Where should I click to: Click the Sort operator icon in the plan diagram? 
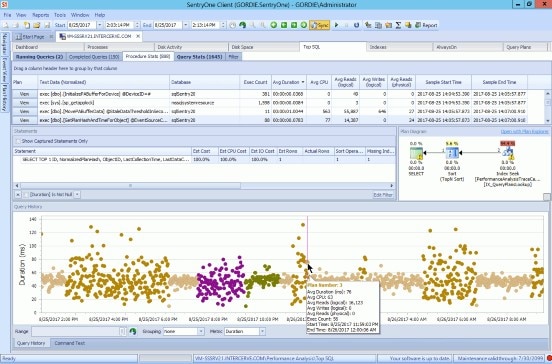click(x=452, y=153)
